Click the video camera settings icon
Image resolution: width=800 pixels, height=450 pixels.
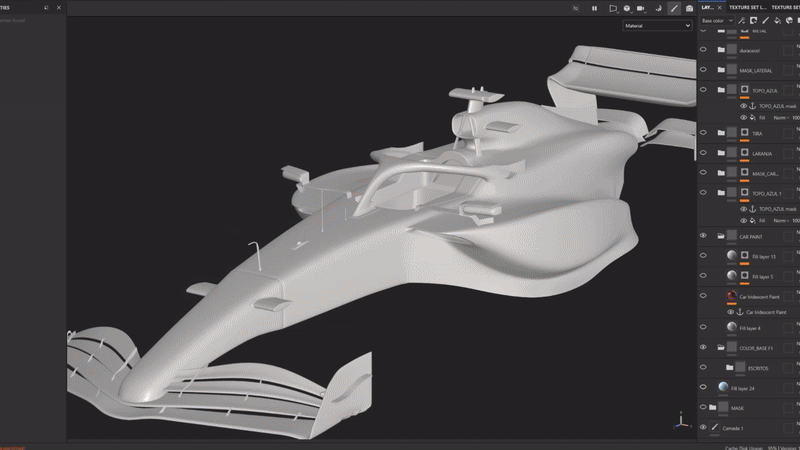tap(641, 8)
